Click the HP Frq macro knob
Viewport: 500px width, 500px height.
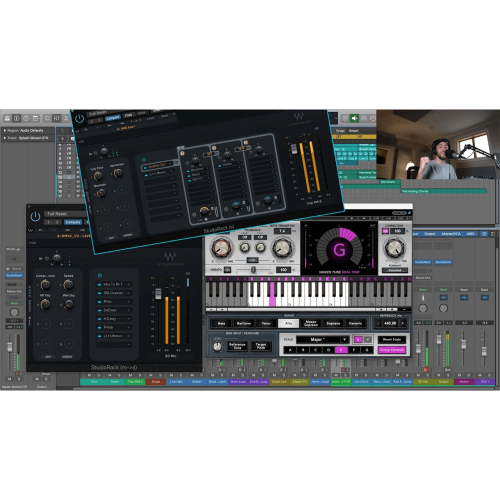coord(45,304)
